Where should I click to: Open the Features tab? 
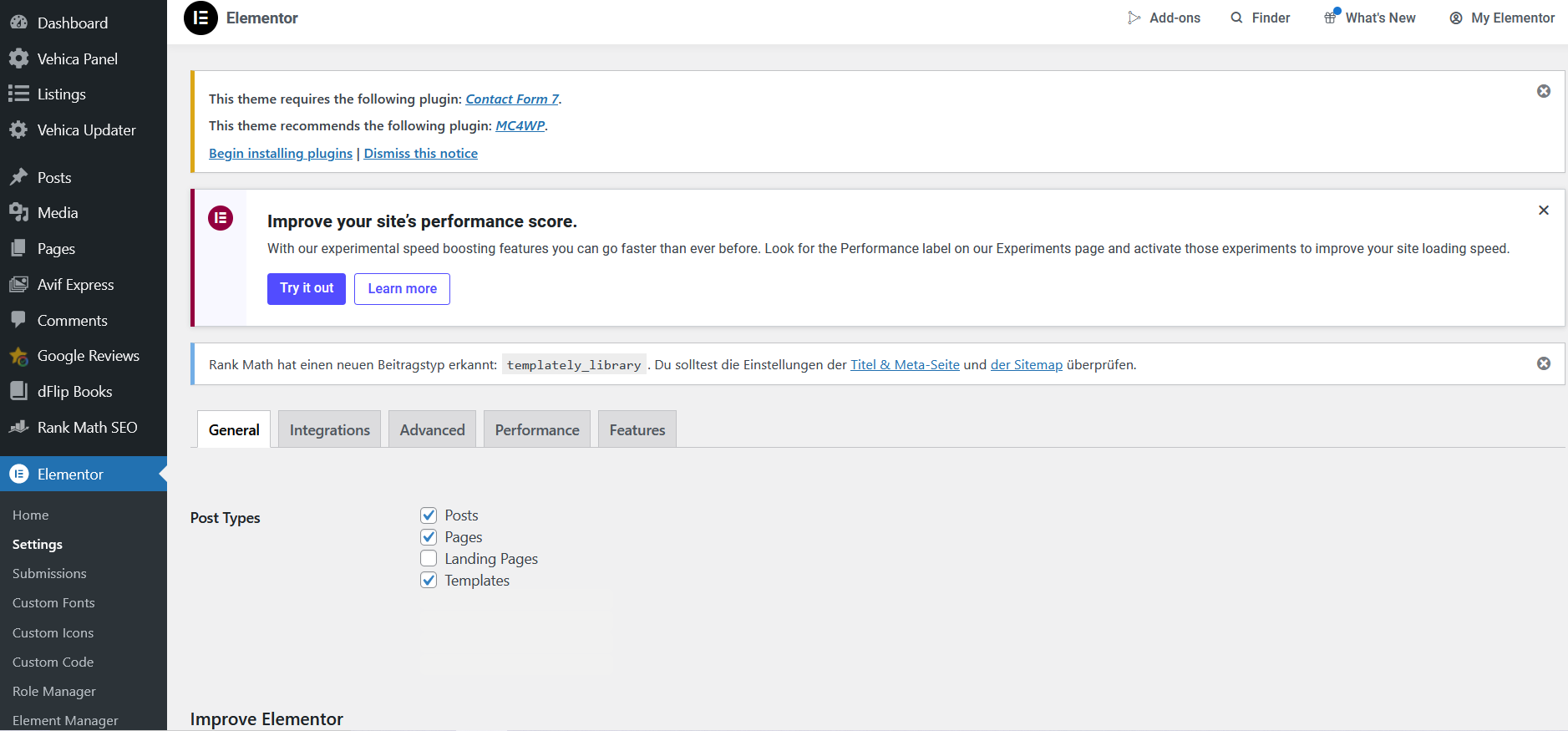point(637,429)
